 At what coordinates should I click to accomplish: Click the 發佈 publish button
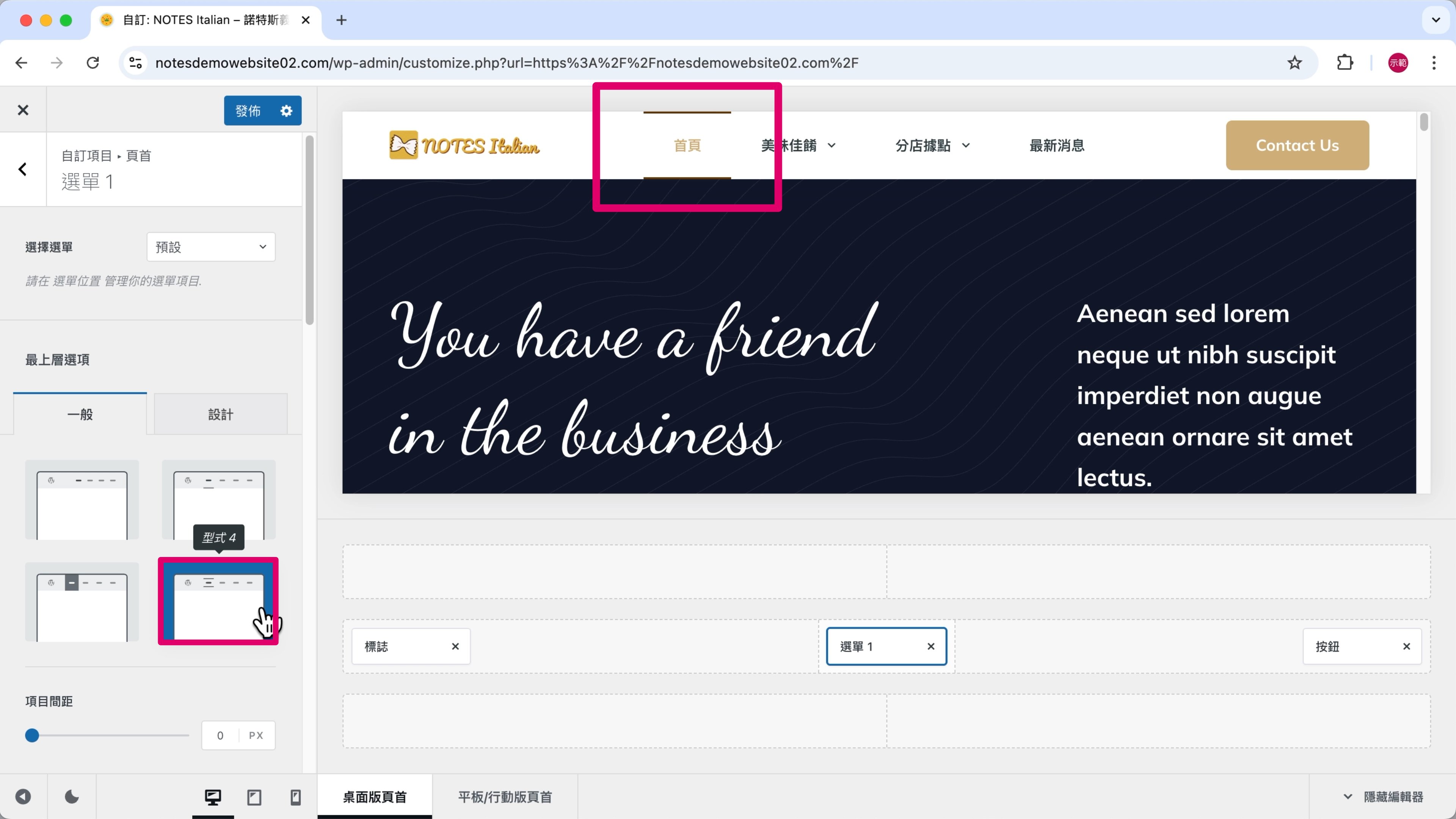(248, 111)
